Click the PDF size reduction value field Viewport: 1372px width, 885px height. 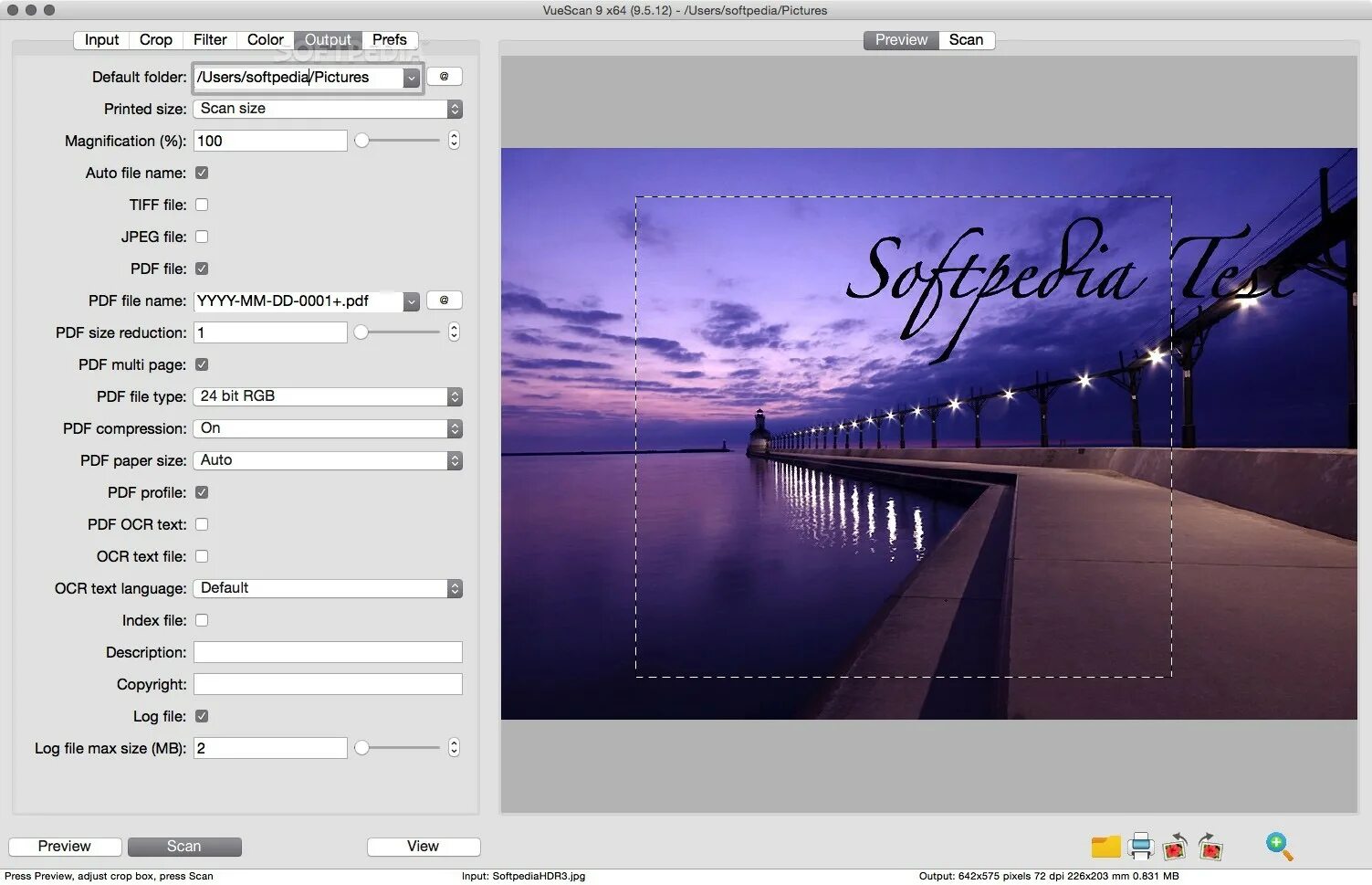pos(270,332)
